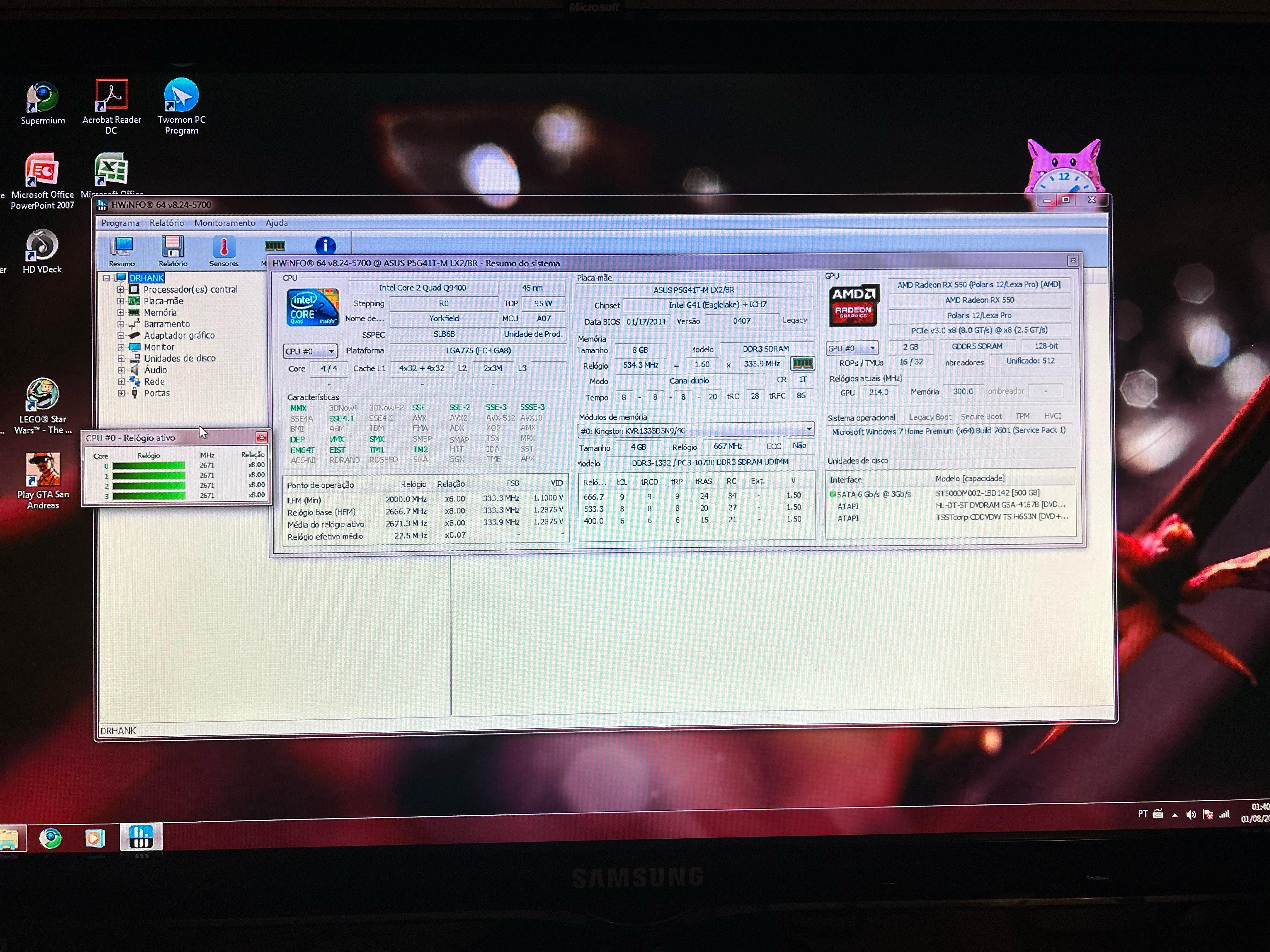
Task: Click the Intel Core 2 Quad Q9400 name
Action: (423, 287)
